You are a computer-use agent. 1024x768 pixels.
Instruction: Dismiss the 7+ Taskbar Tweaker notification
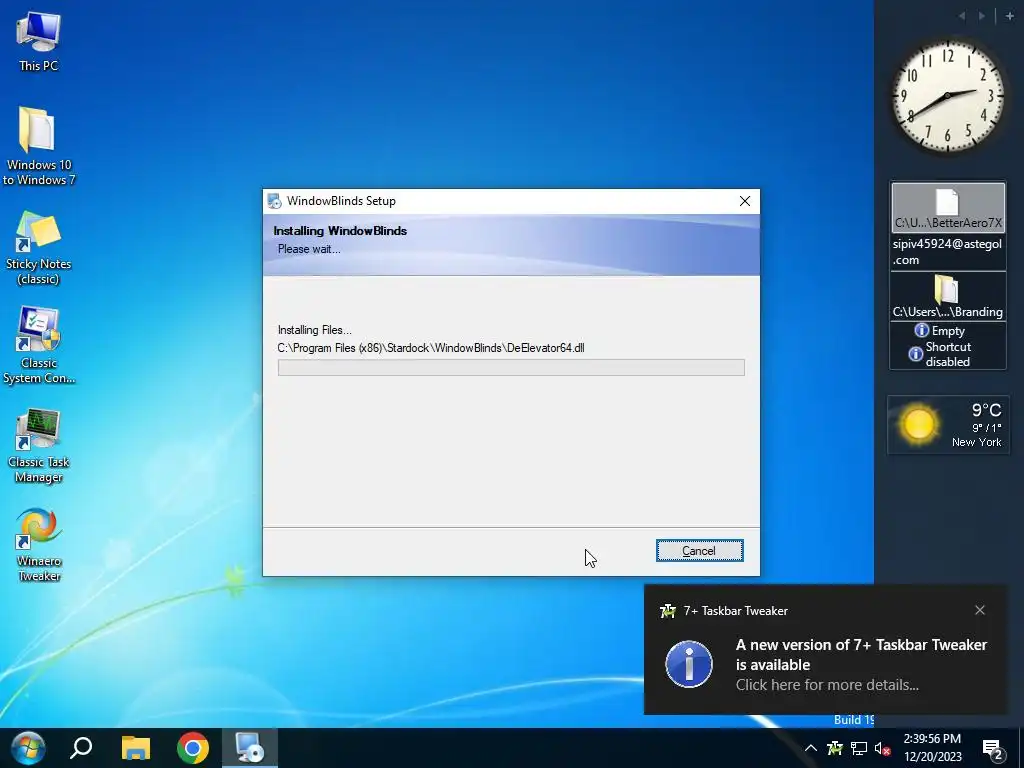[x=980, y=610]
